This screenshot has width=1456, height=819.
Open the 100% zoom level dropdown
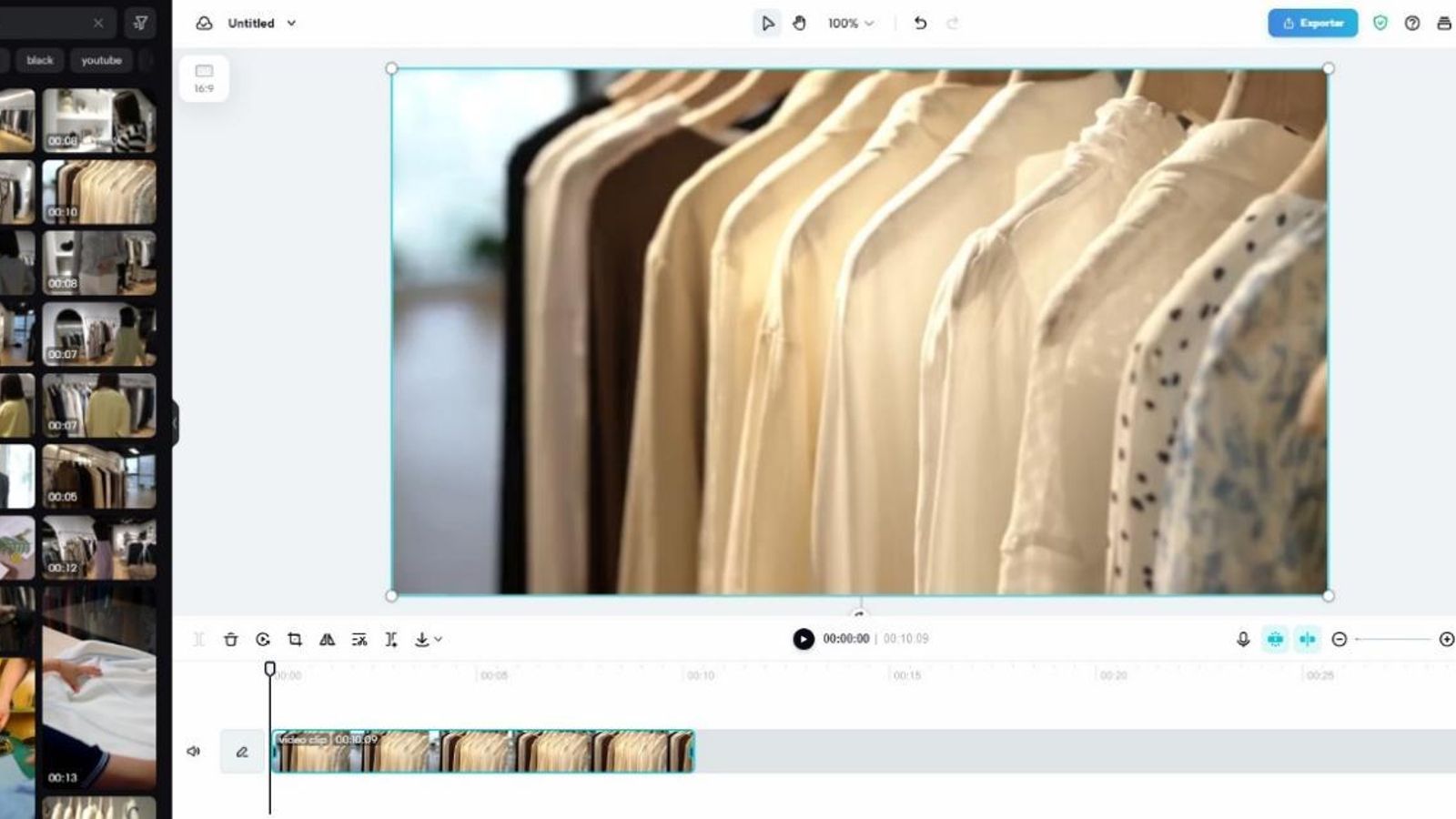(851, 24)
